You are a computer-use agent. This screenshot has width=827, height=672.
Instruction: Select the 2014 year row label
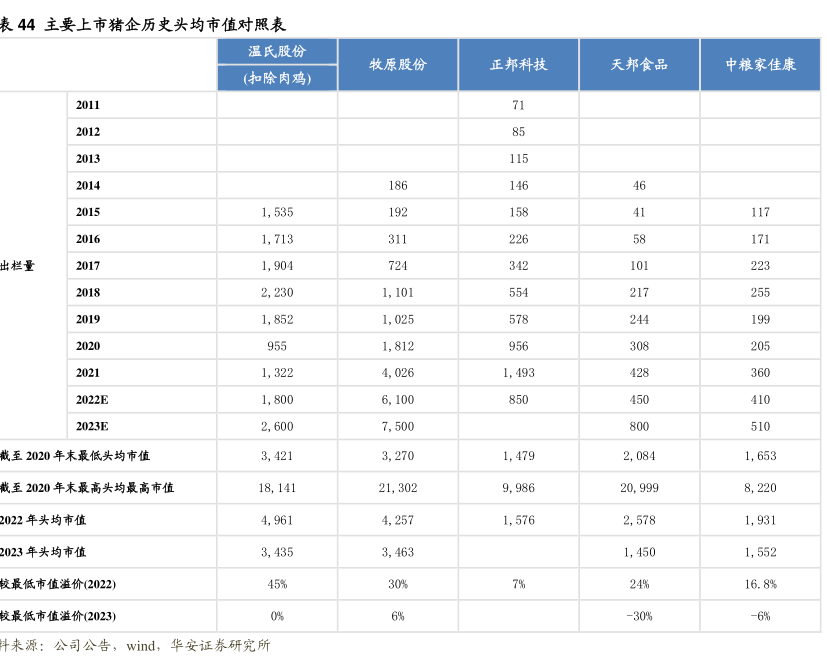88,186
